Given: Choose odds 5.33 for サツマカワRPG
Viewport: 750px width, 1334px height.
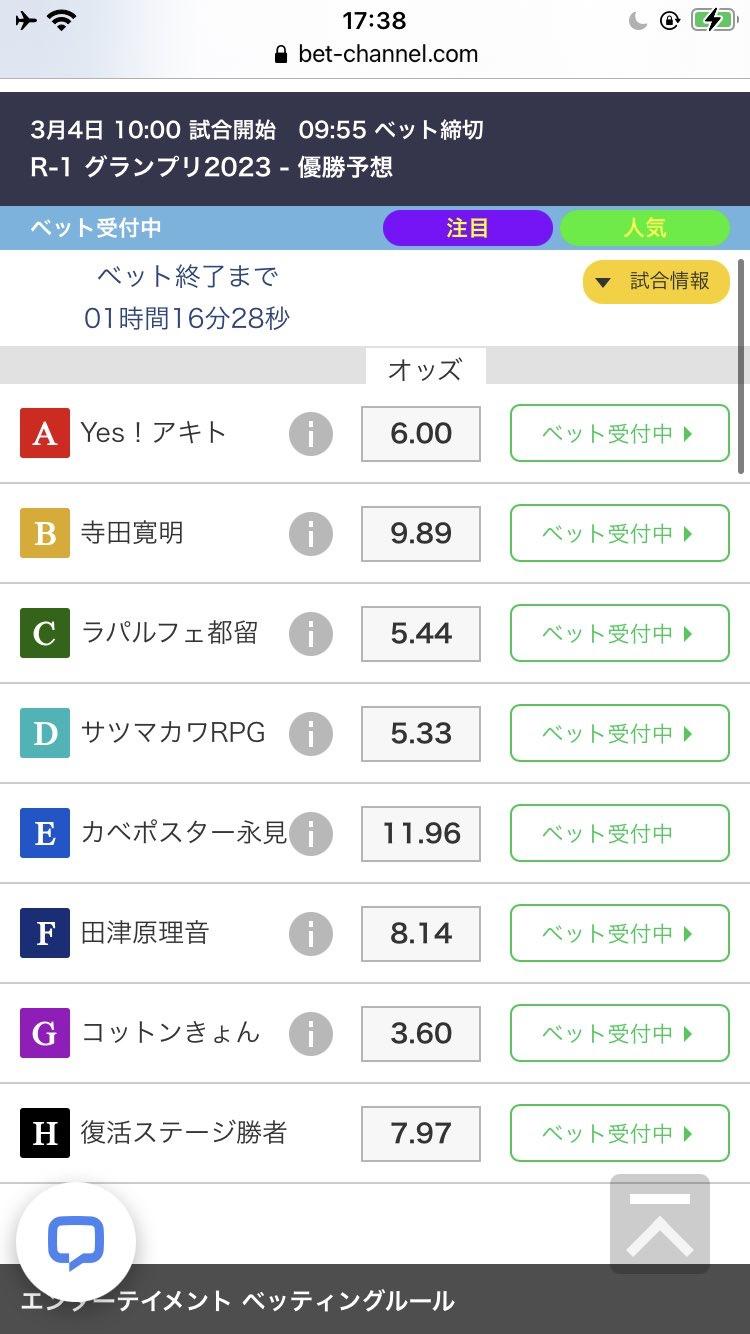Looking at the screenshot, I should (x=421, y=733).
